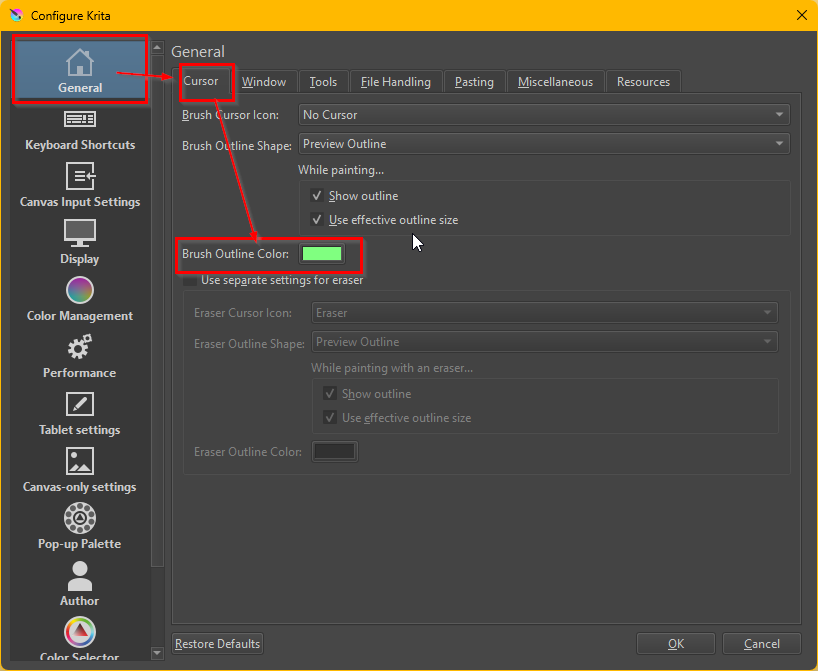This screenshot has height=671, width=818.
Task: Click sidebar scrollbar up arrow
Action: click(x=157, y=47)
